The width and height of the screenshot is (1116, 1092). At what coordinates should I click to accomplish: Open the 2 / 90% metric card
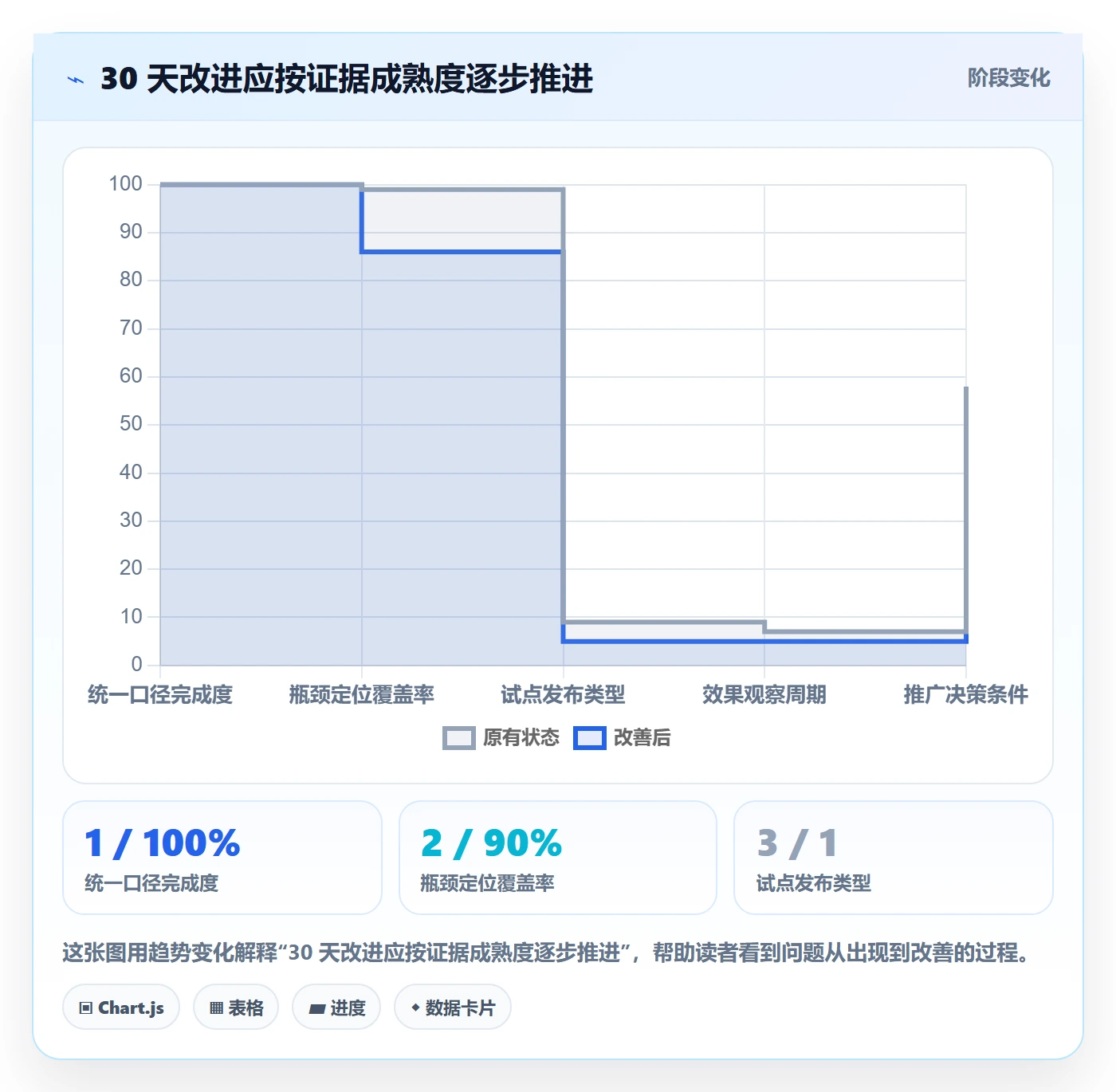(x=558, y=858)
